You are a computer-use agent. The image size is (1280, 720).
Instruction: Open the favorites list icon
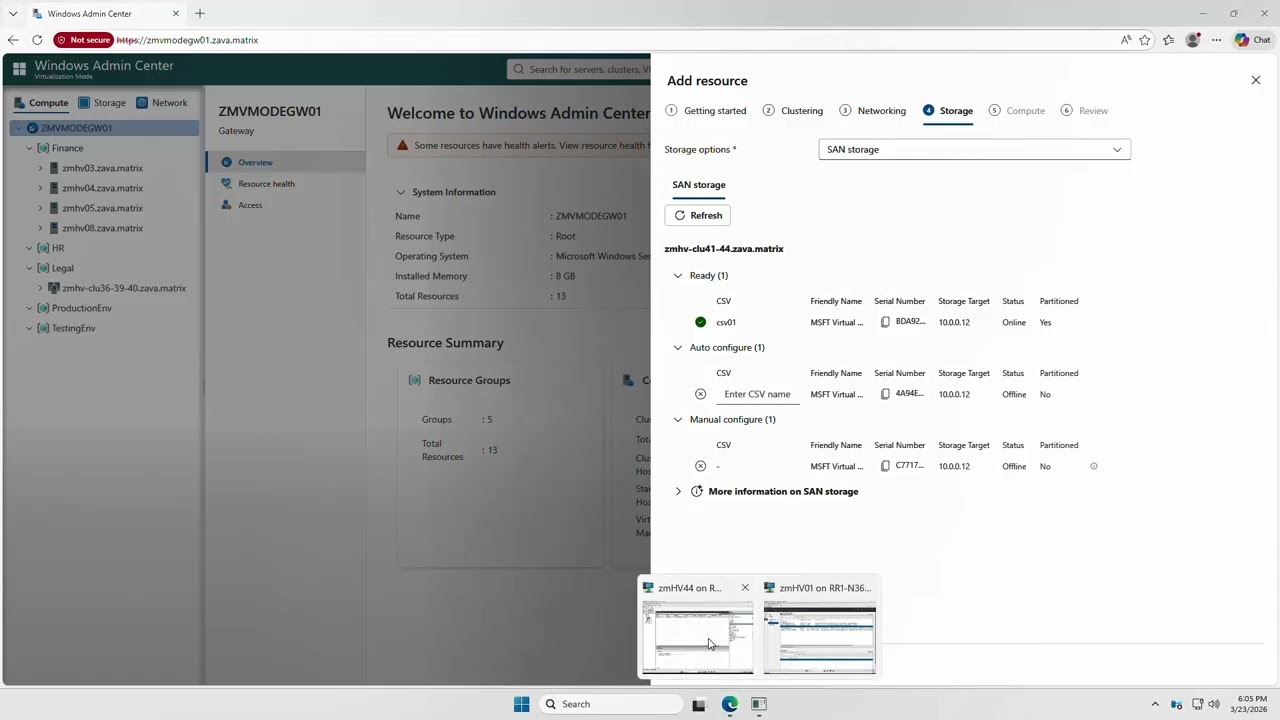[1168, 40]
